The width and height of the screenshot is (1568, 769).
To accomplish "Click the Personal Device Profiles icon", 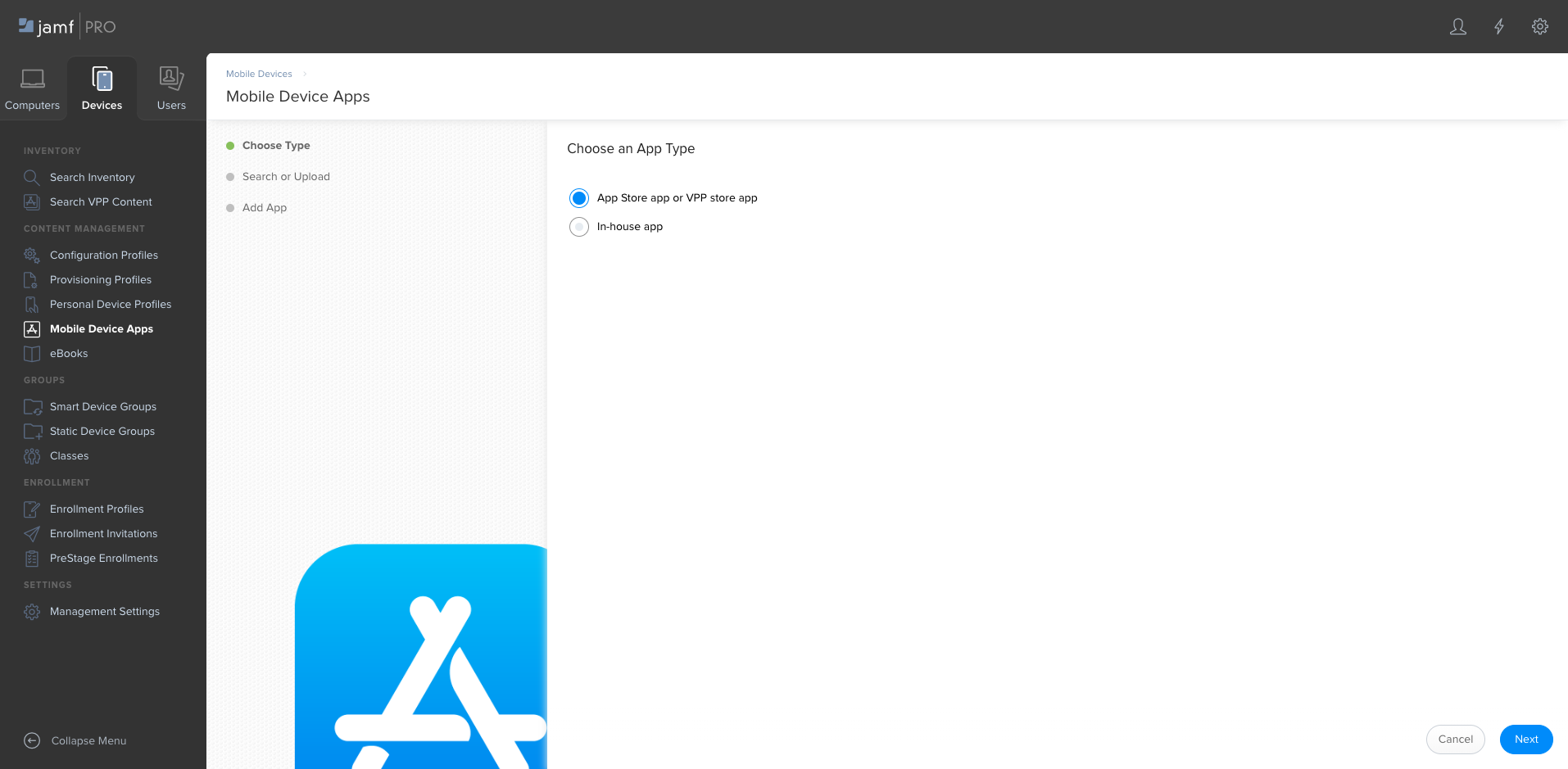I will [32, 305].
